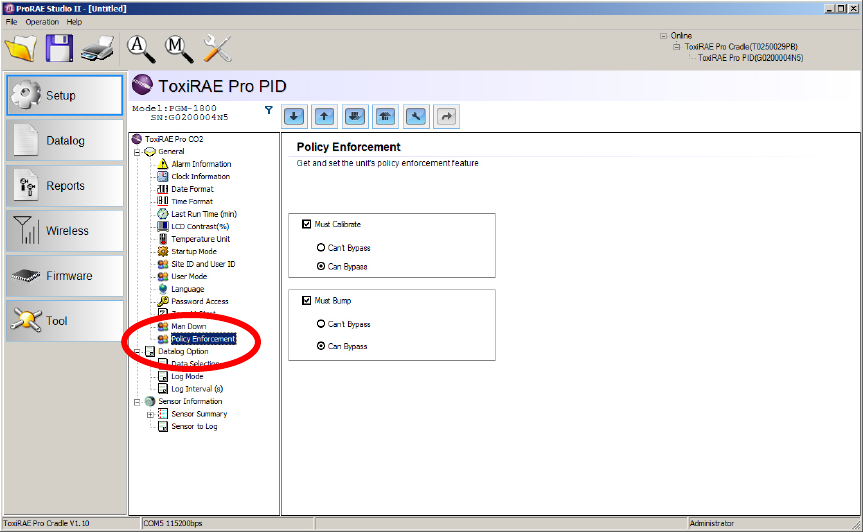Select Can't Bypass under Must Bump

click(x=321, y=324)
